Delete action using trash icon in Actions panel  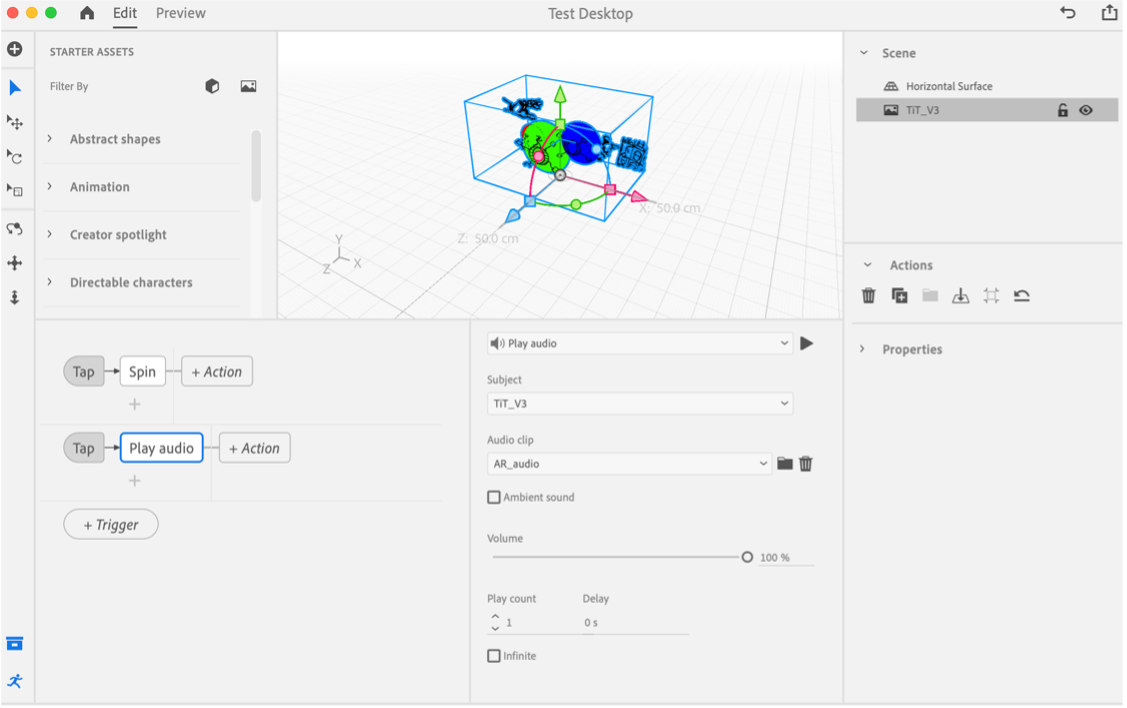868,295
